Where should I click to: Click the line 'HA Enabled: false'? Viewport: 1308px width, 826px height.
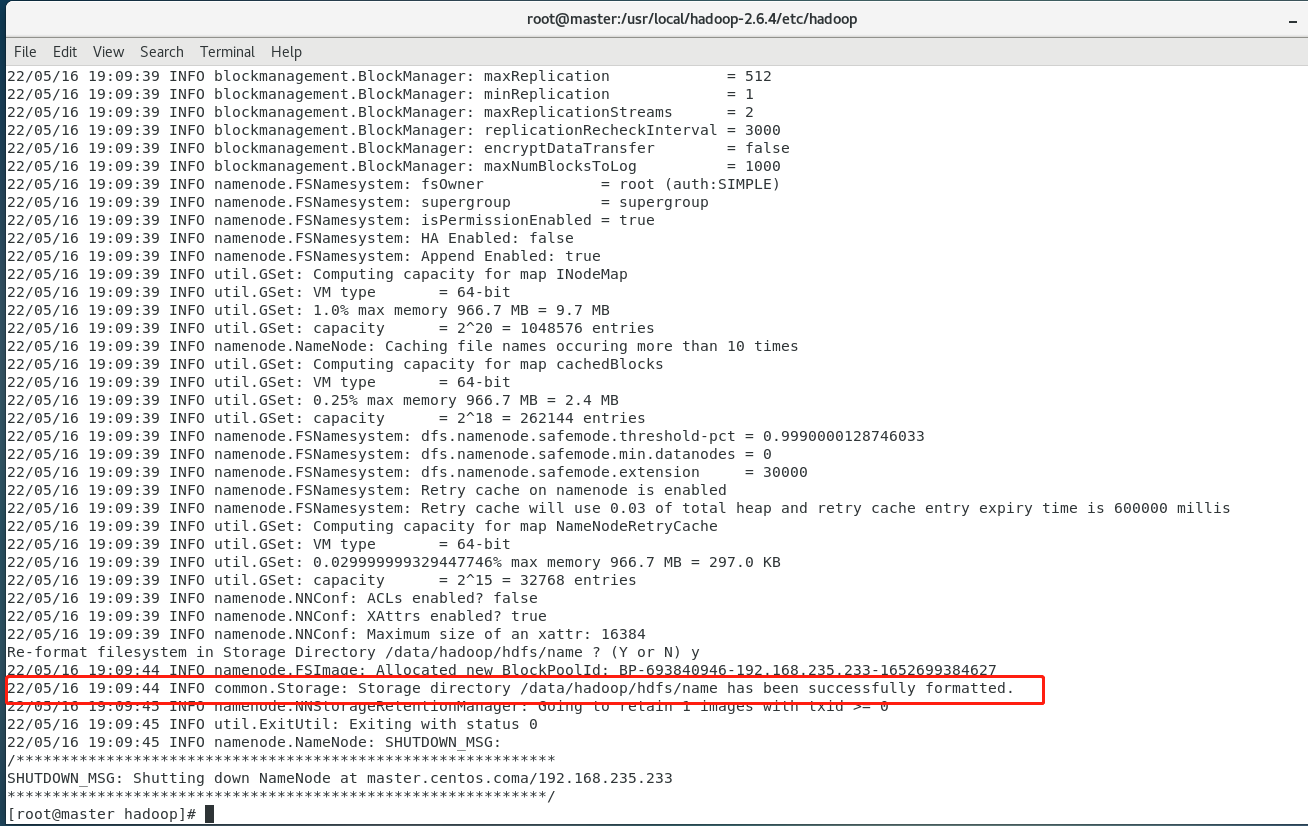point(290,238)
